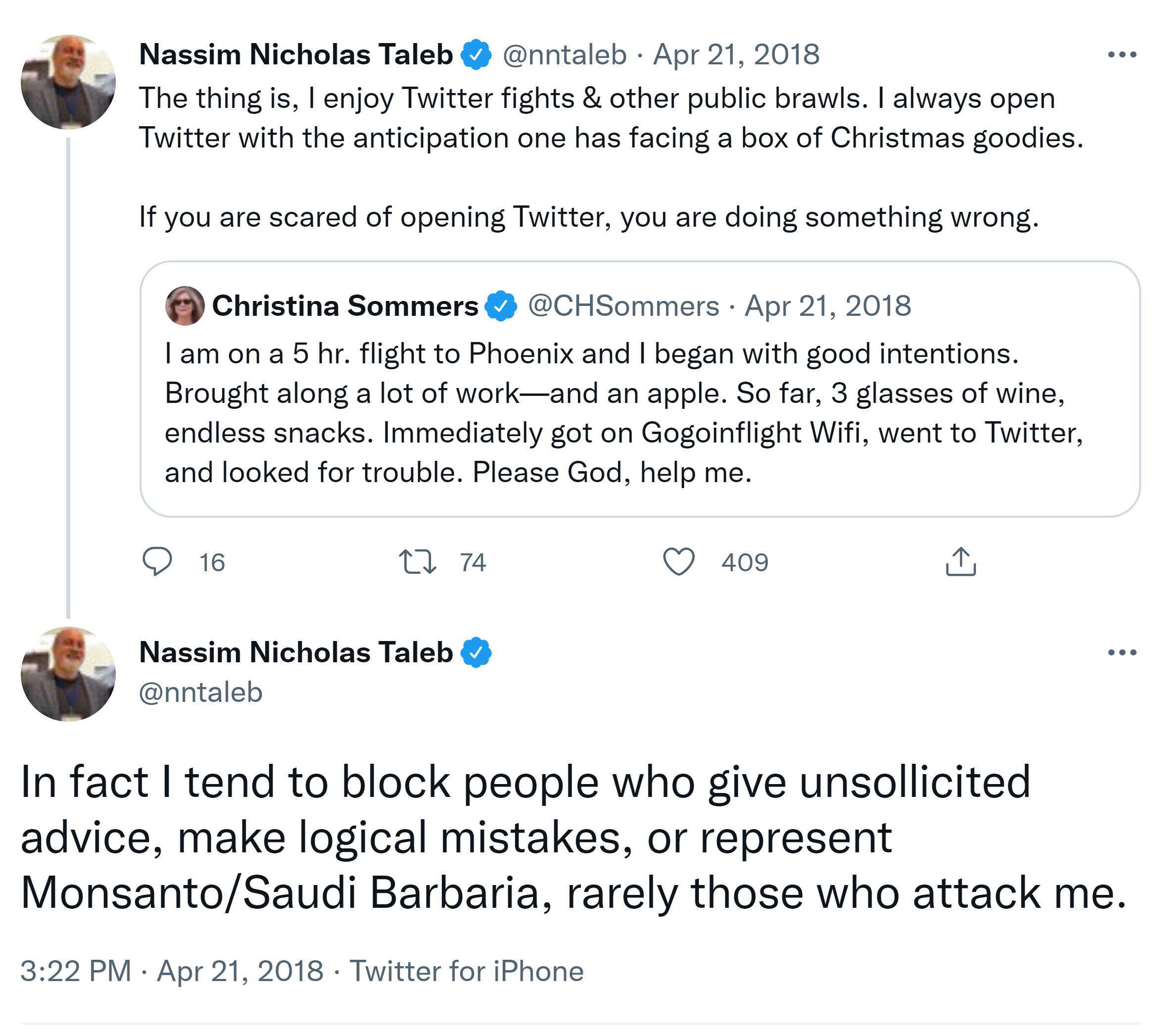Open Christina Sommers' small avatar

(185, 306)
